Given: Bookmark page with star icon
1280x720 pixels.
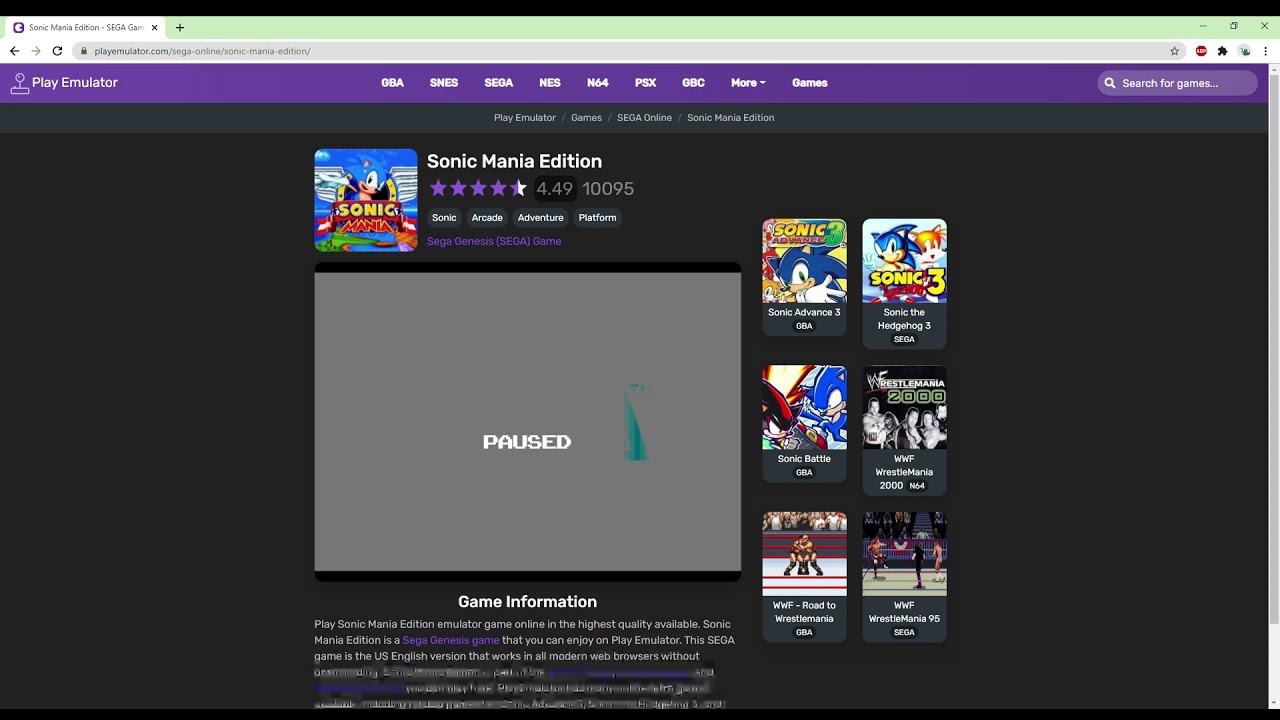Looking at the screenshot, I should [x=1175, y=51].
